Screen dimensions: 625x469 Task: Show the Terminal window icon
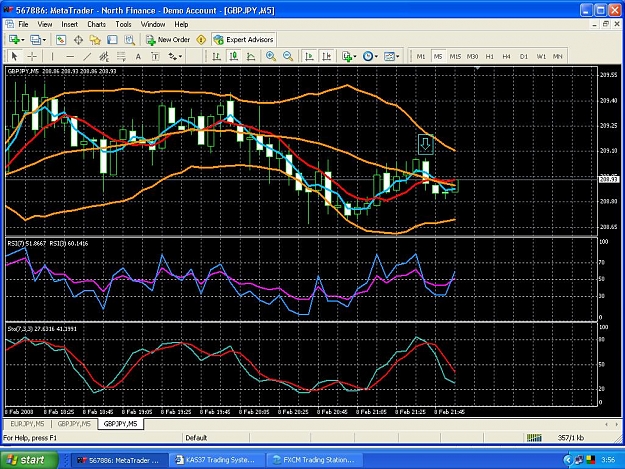click(112, 39)
